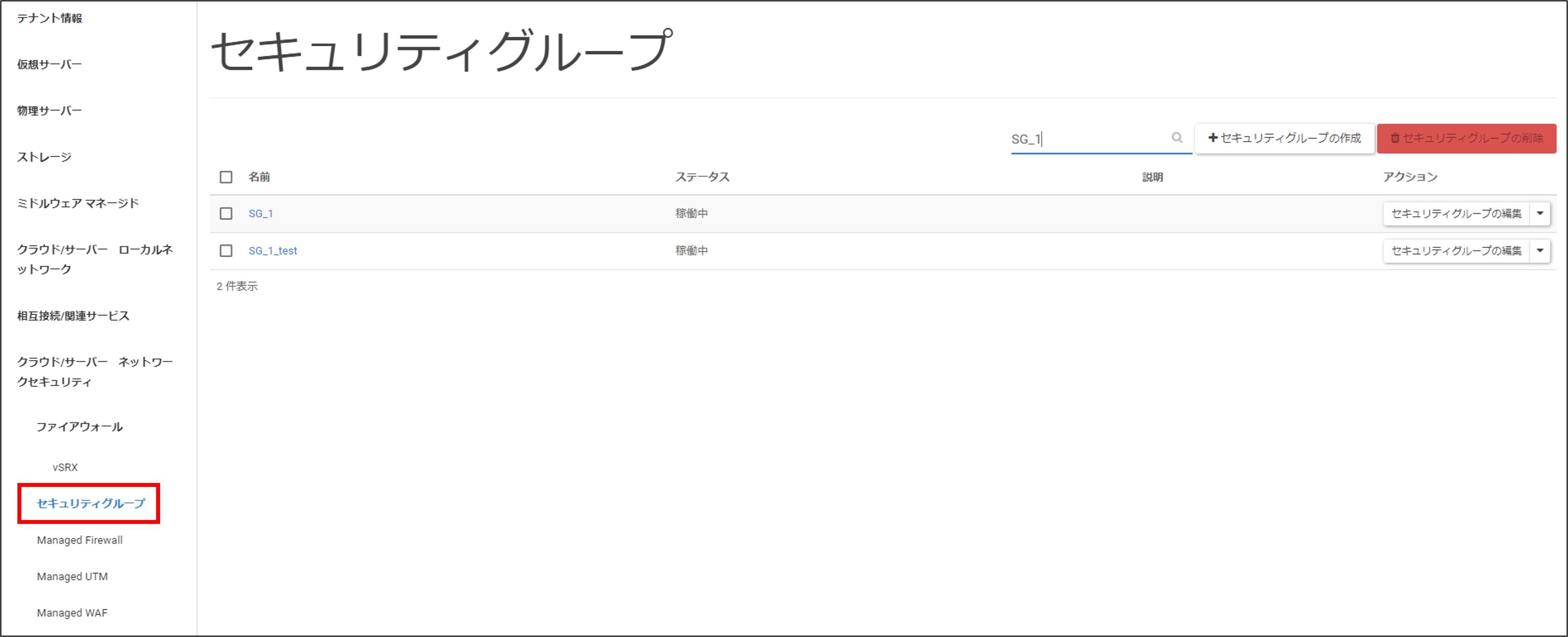Click 稼働中 status in SG_1 row
Screen dimensions: 1568x637
(692, 213)
